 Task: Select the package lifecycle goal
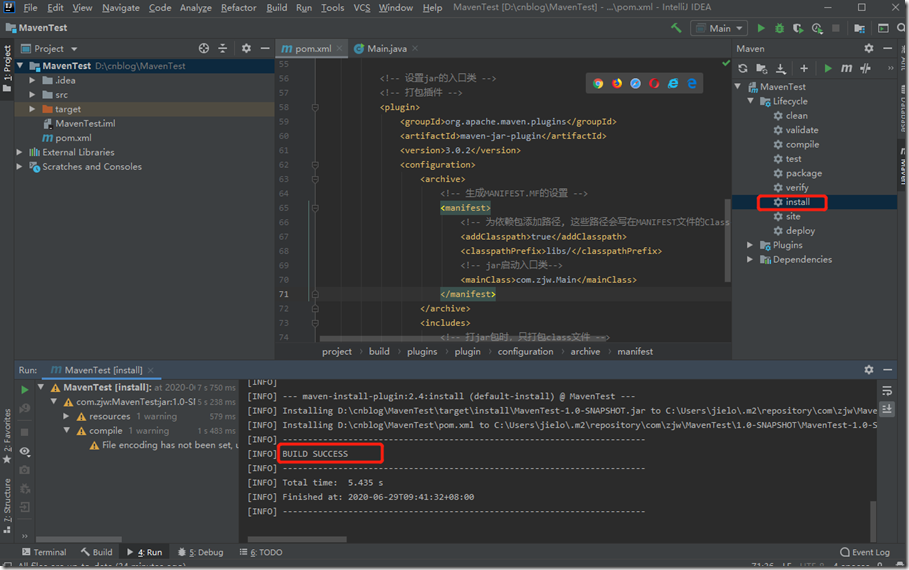(x=803, y=173)
